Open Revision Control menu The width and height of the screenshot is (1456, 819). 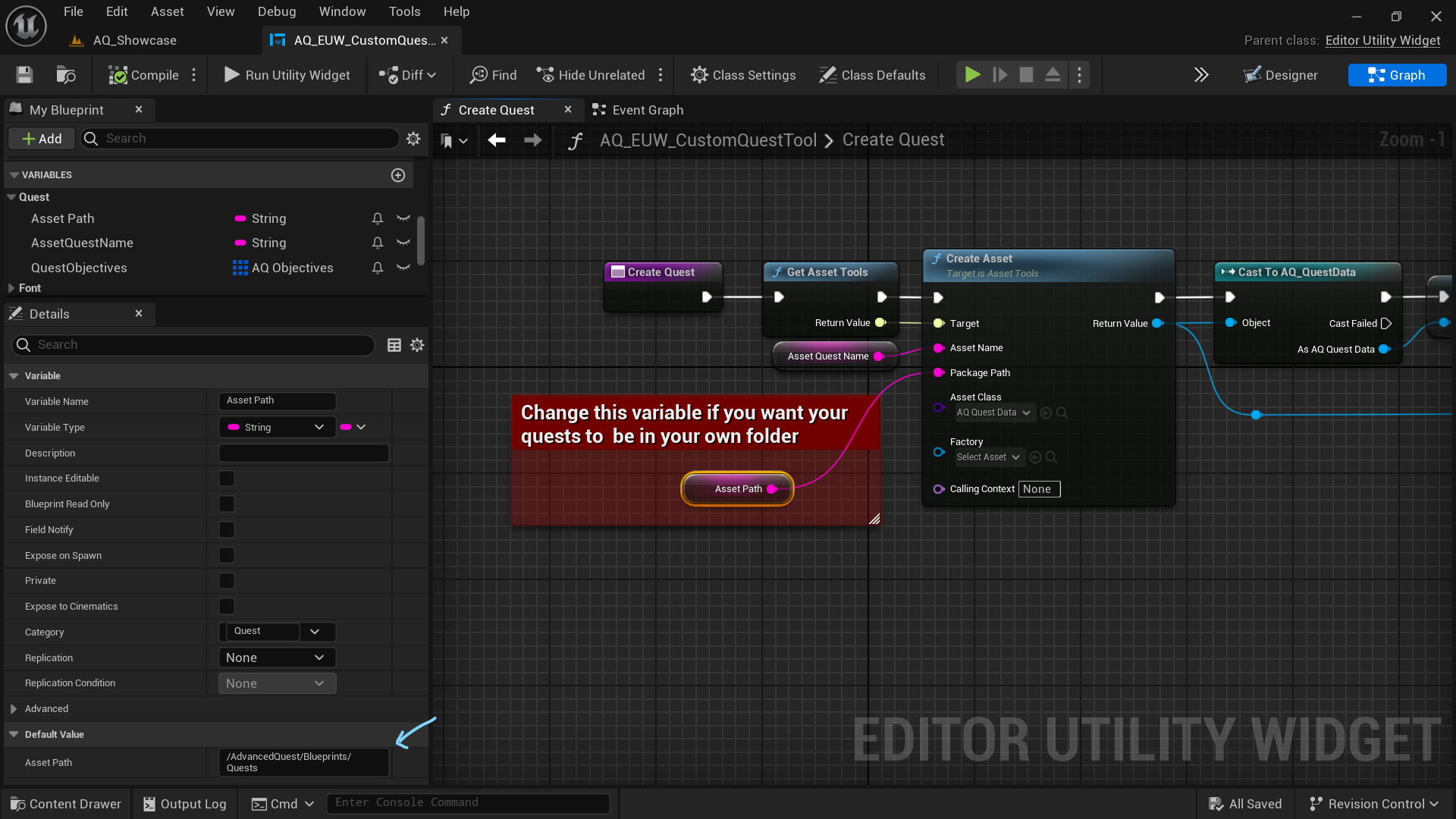(x=1374, y=804)
